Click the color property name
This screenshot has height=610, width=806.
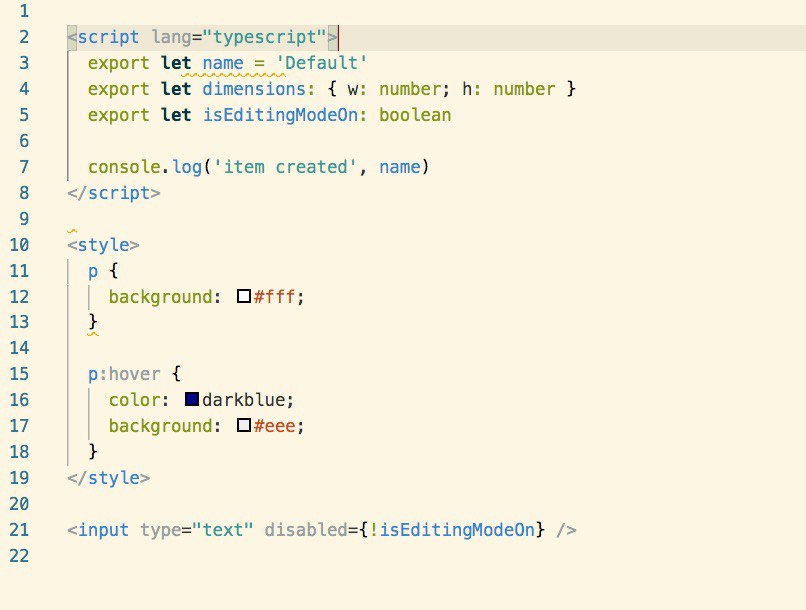134,400
